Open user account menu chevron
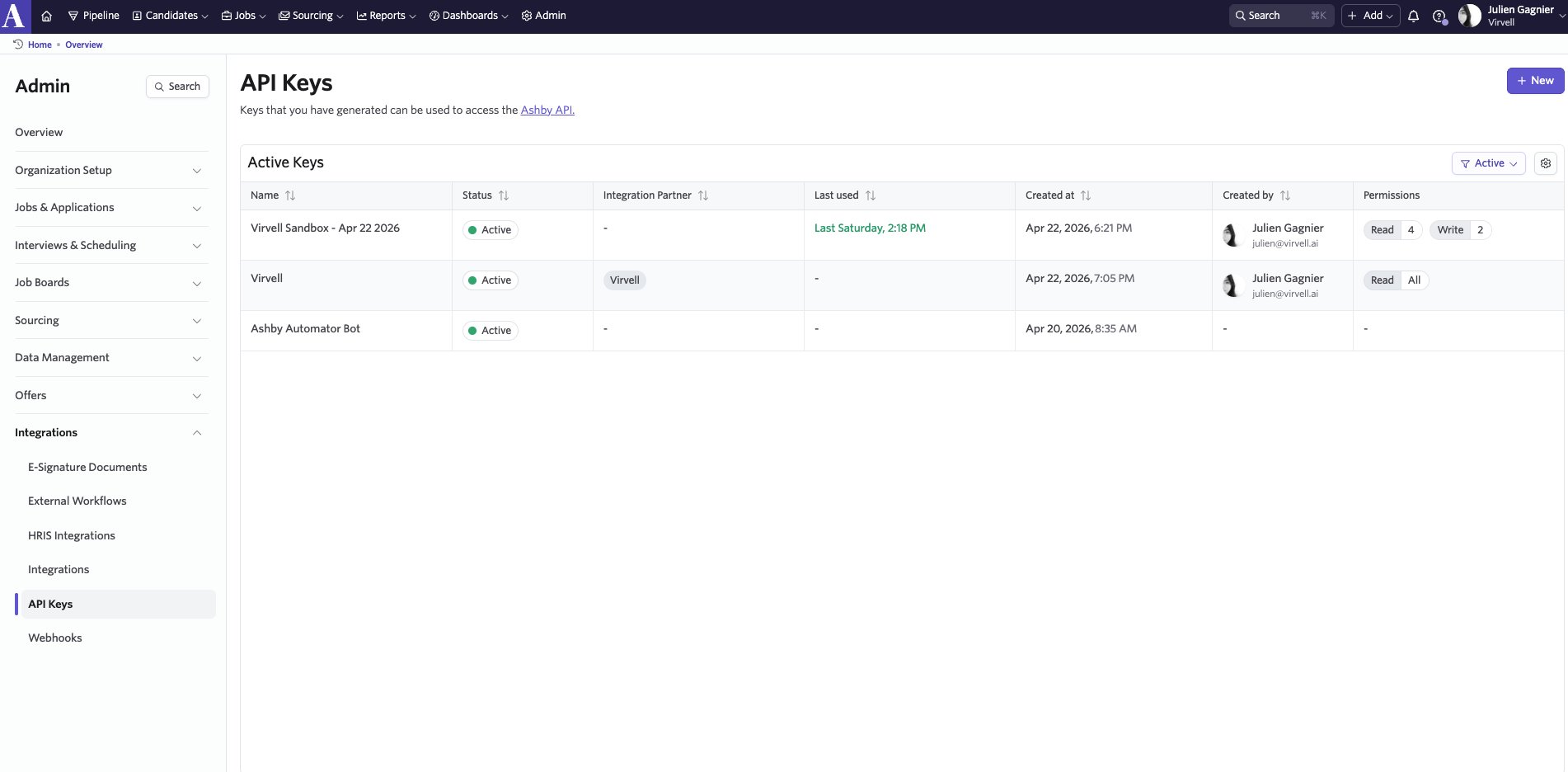This screenshot has height=772, width=1568. click(1561, 16)
